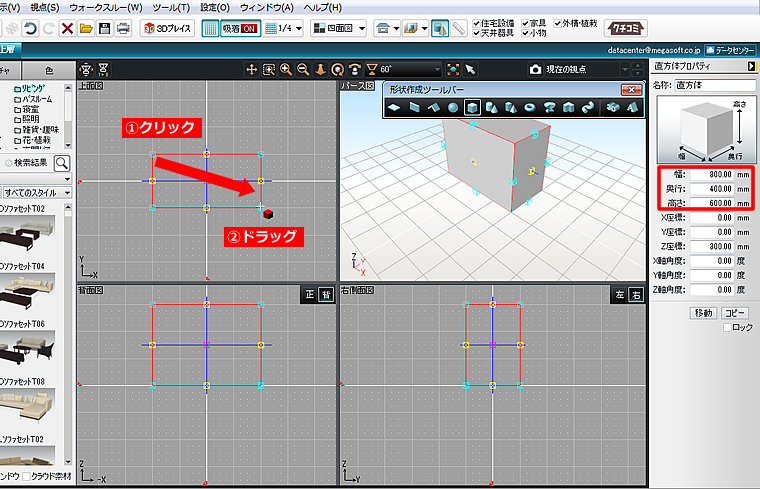Choose the torus shape tool
760x489 pixels.
[x=530, y=107]
